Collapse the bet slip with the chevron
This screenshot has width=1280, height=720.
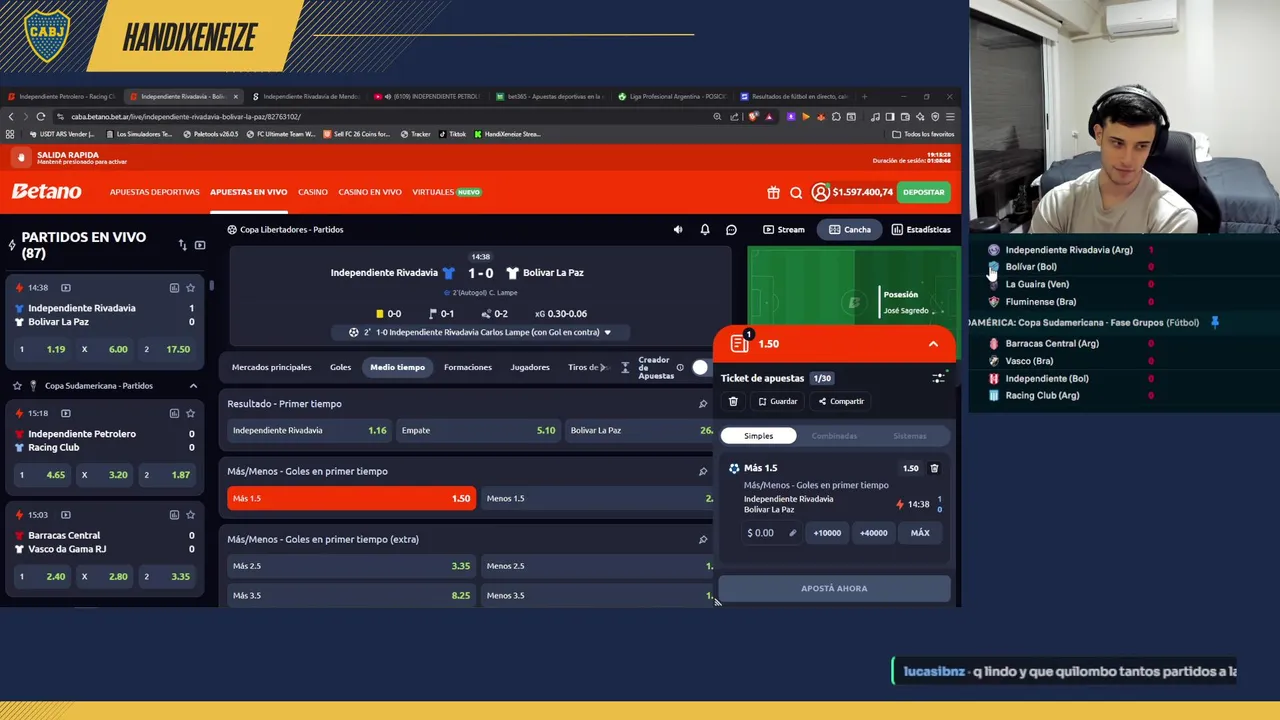click(x=933, y=344)
